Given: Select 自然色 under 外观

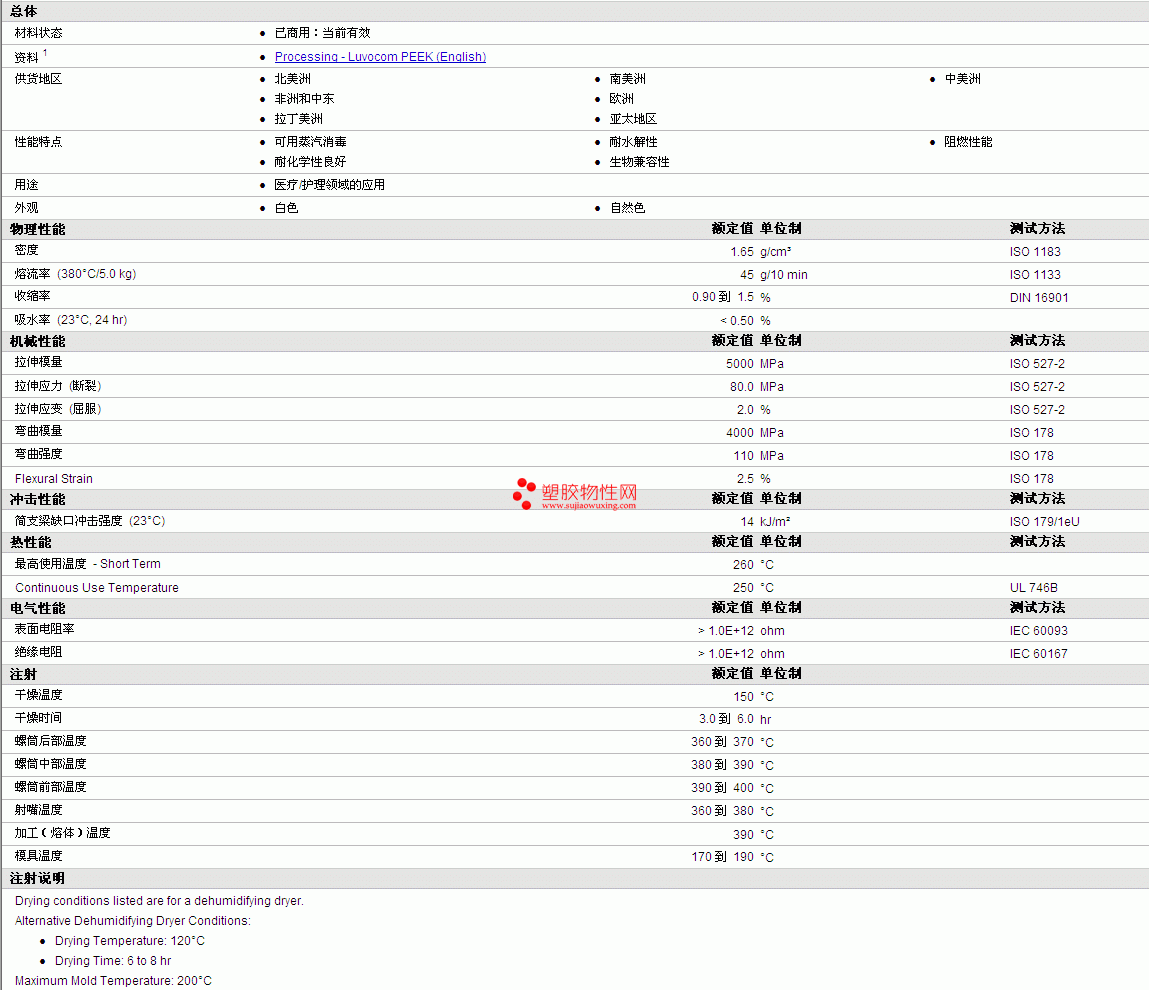Looking at the screenshot, I should click(x=627, y=208).
